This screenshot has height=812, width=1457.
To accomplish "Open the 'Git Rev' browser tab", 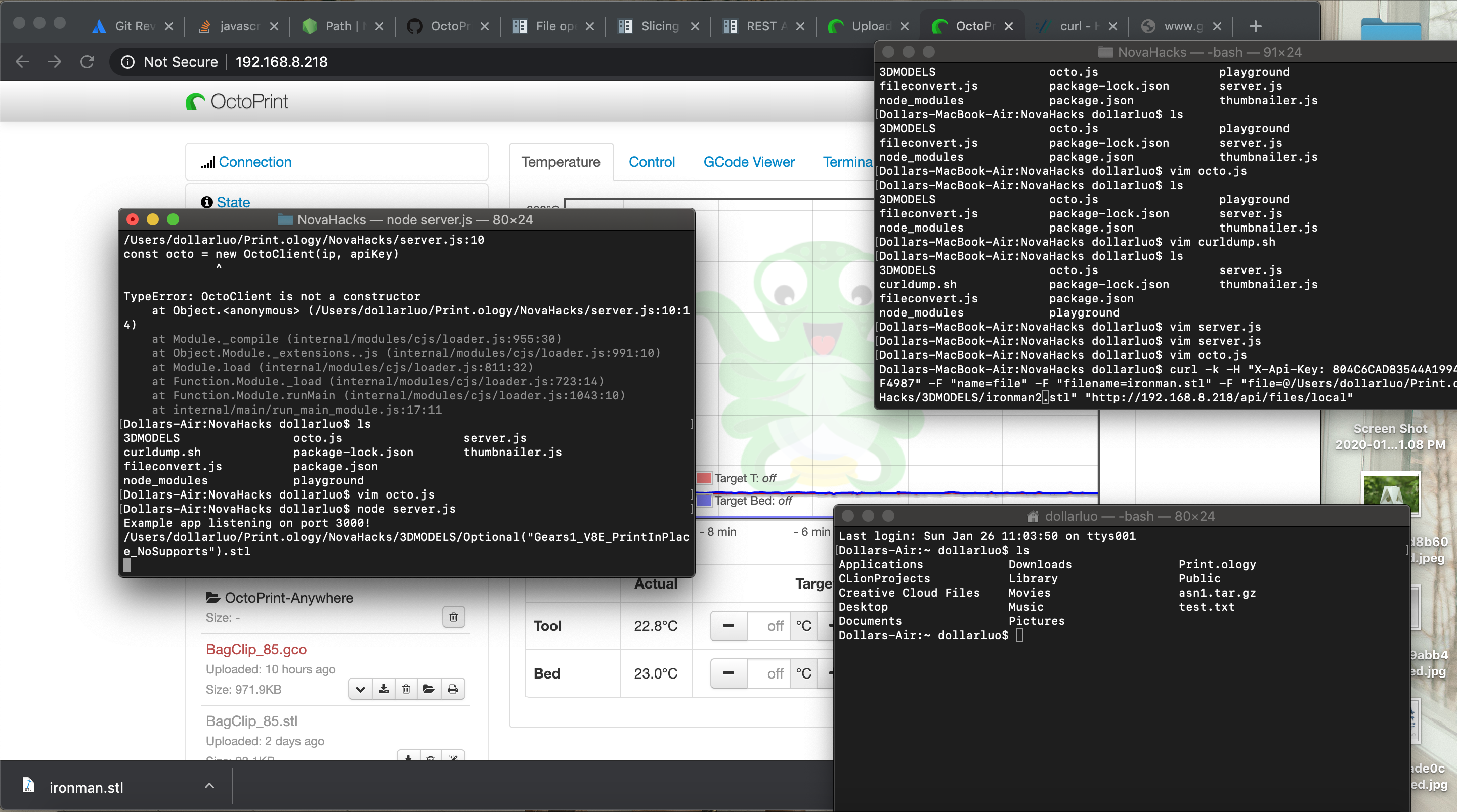I will point(134,27).
